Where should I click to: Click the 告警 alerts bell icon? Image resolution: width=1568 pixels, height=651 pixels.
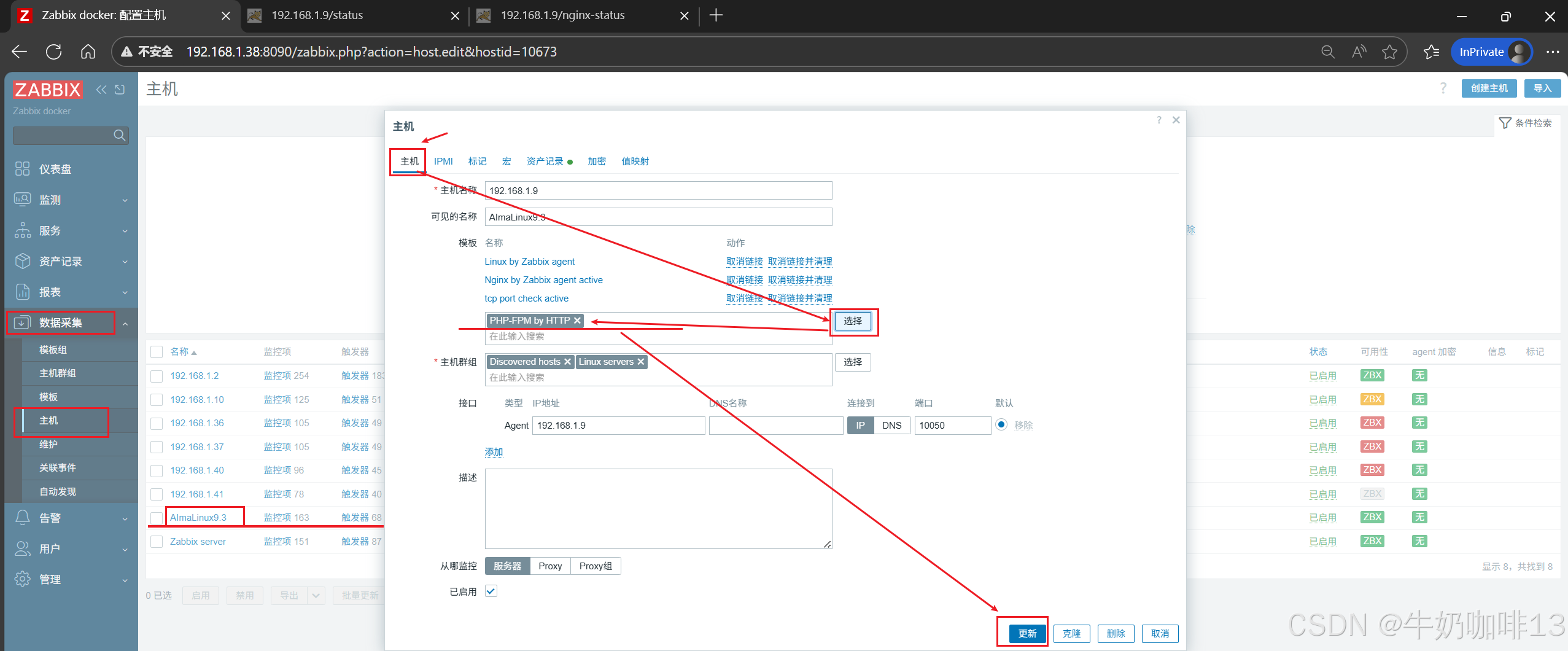point(23,518)
